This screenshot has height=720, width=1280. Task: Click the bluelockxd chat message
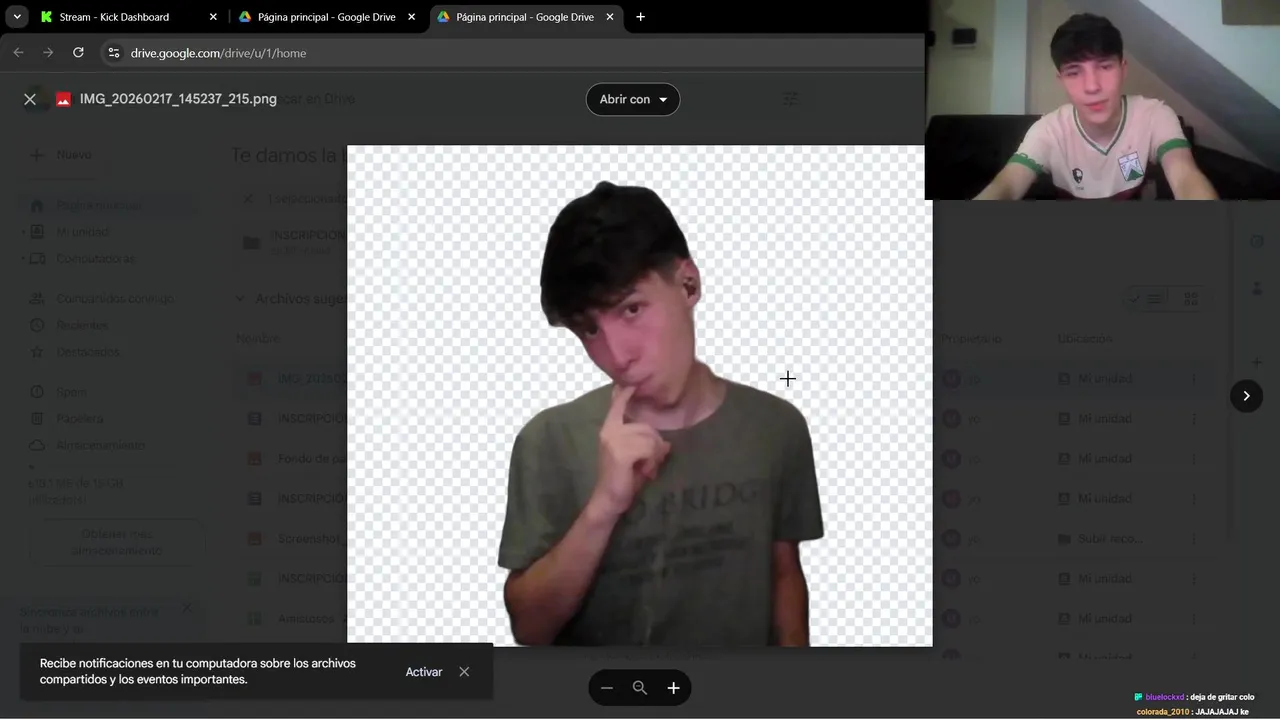coord(1194,697)
